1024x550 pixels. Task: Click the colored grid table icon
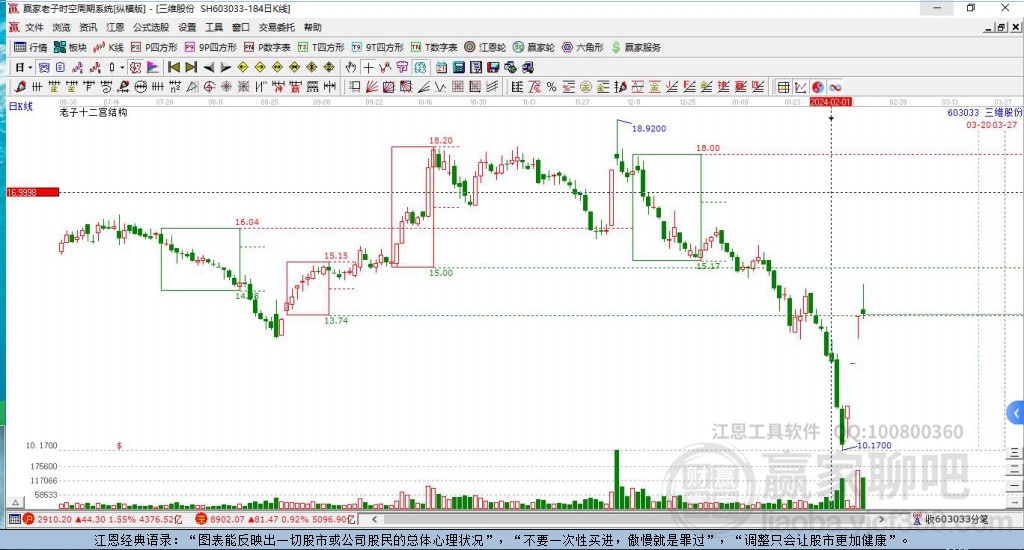(x=784, y=87)
